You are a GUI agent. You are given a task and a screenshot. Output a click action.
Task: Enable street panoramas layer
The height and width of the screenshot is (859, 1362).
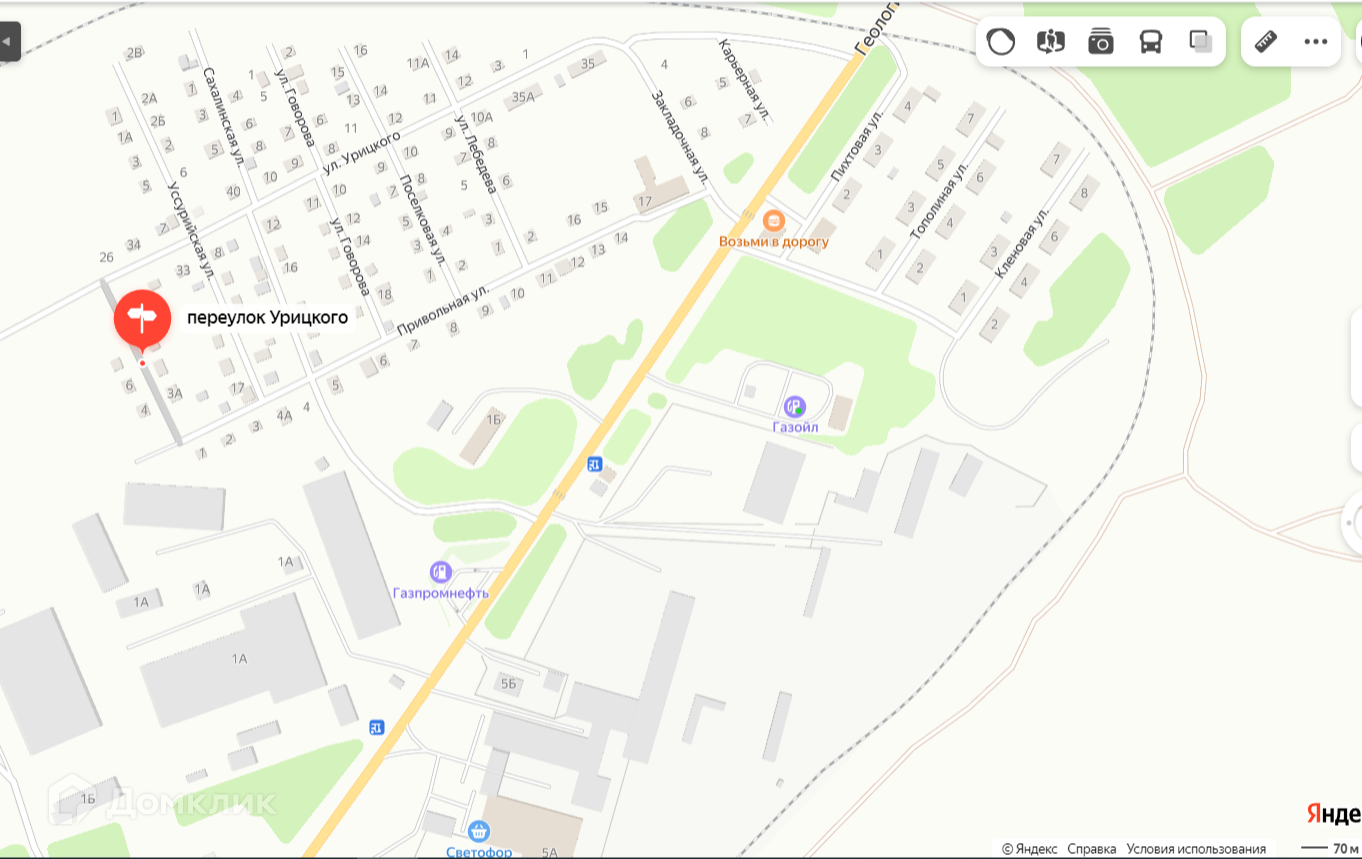[x=1051, y=41]
